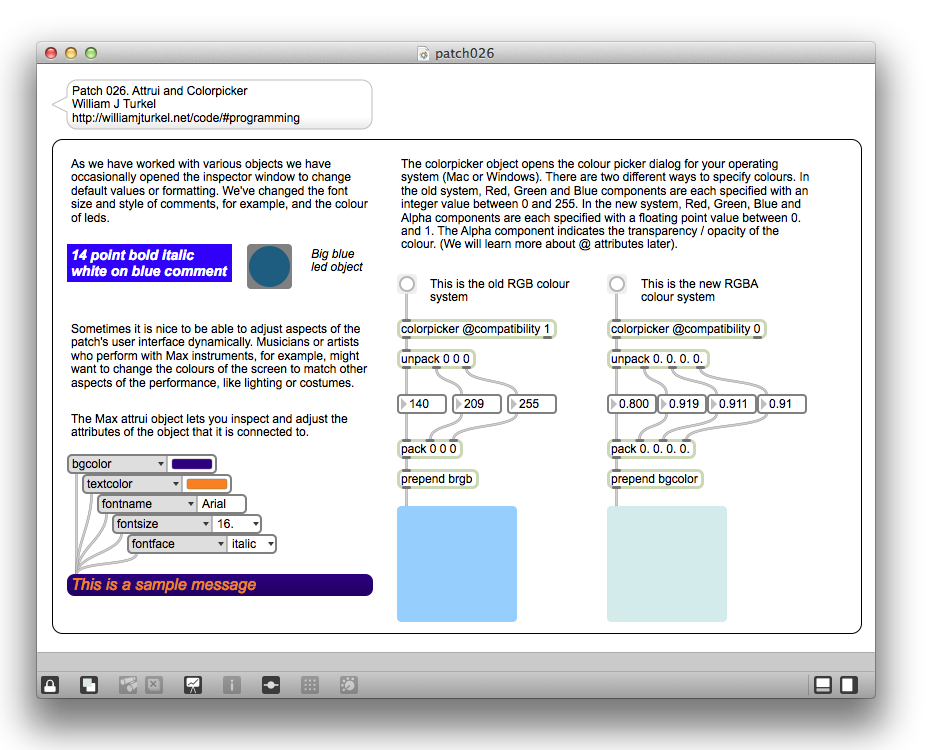Click the colorpicker @compatibility 1 object
Screen dimensions: 931x750
click(x=476, y=329)
